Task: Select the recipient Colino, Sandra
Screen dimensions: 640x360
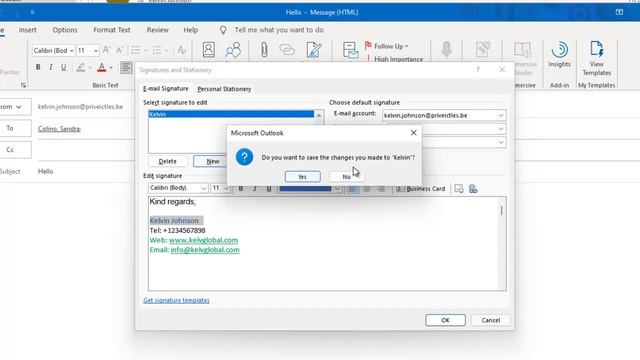Action: [x=59, y=129]
